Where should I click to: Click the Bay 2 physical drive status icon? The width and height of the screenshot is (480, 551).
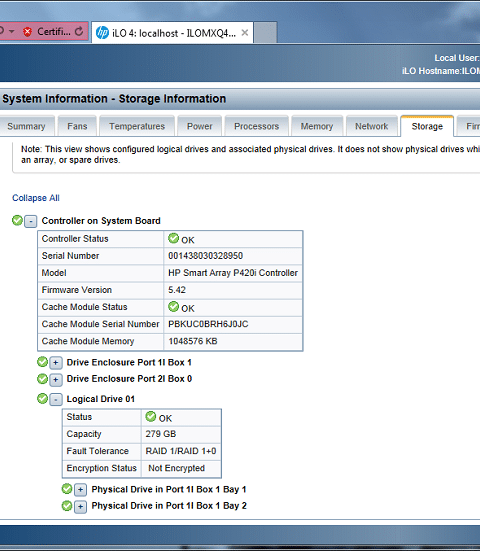[67, 506]
